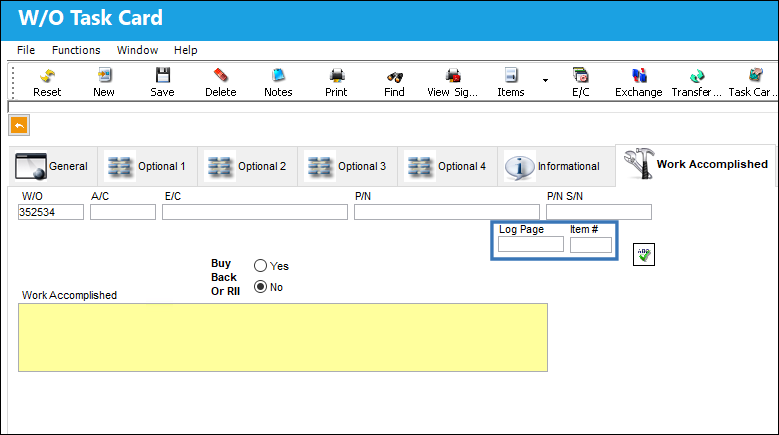The width and height of the screenshot is (779, 435).
Task: Click into the E/C input field
Action: click(255, 212)
